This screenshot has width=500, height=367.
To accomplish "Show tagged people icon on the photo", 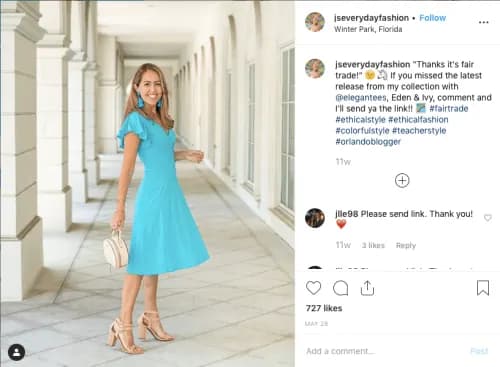I will (x=16, y=352).
